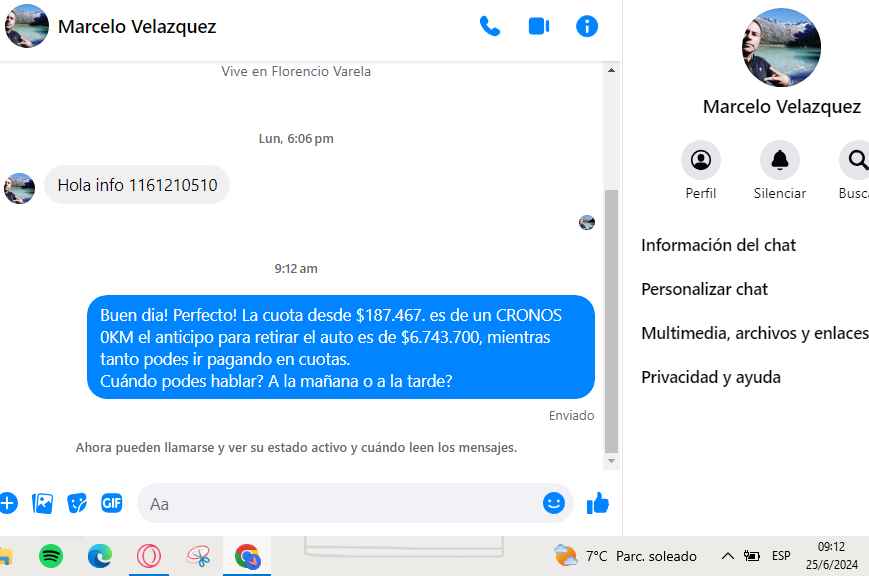Click the "Lun, 6:06 pm" timestamp
Screen dimensions: 869x576
[x=296, y=139]
